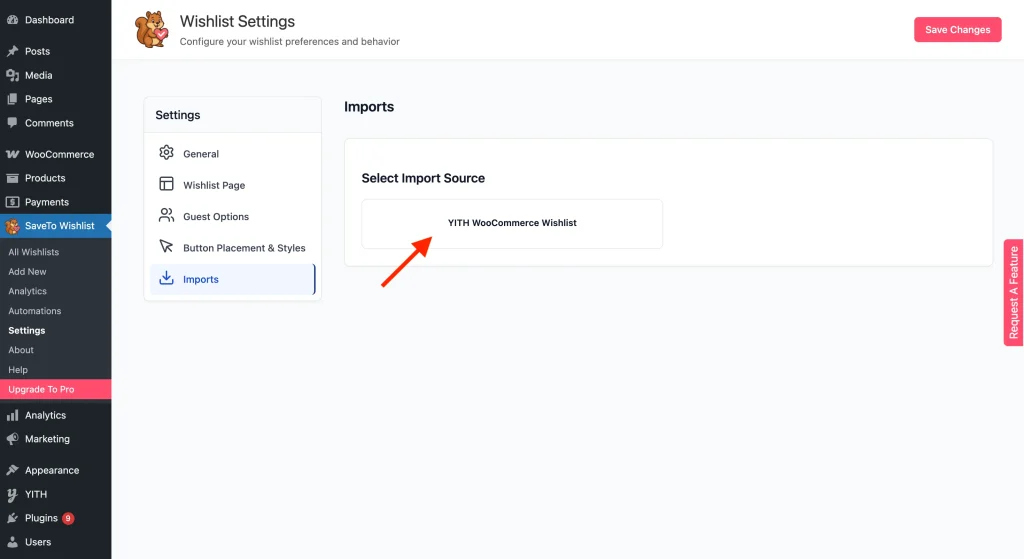1024x559 pixels.
Task: Click the Imports download icon
Action: point(166,279)
